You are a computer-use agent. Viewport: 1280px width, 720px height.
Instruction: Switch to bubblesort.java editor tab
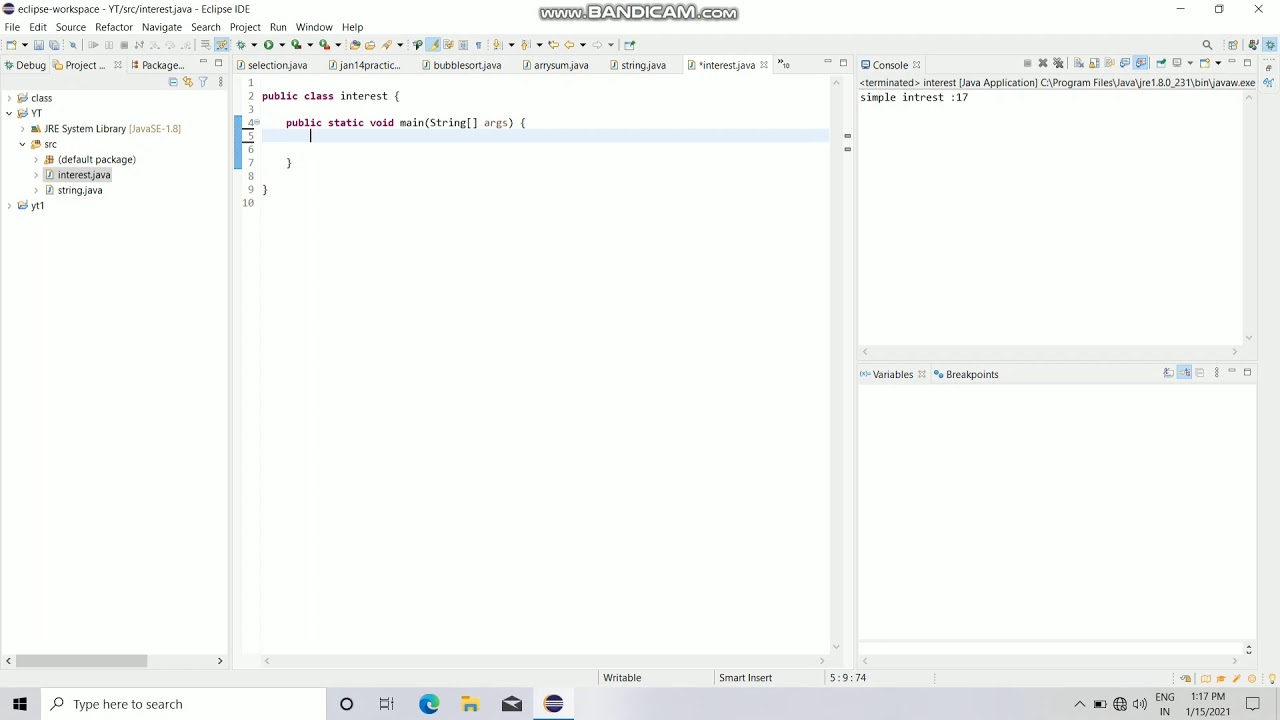(x=461, y=65)
